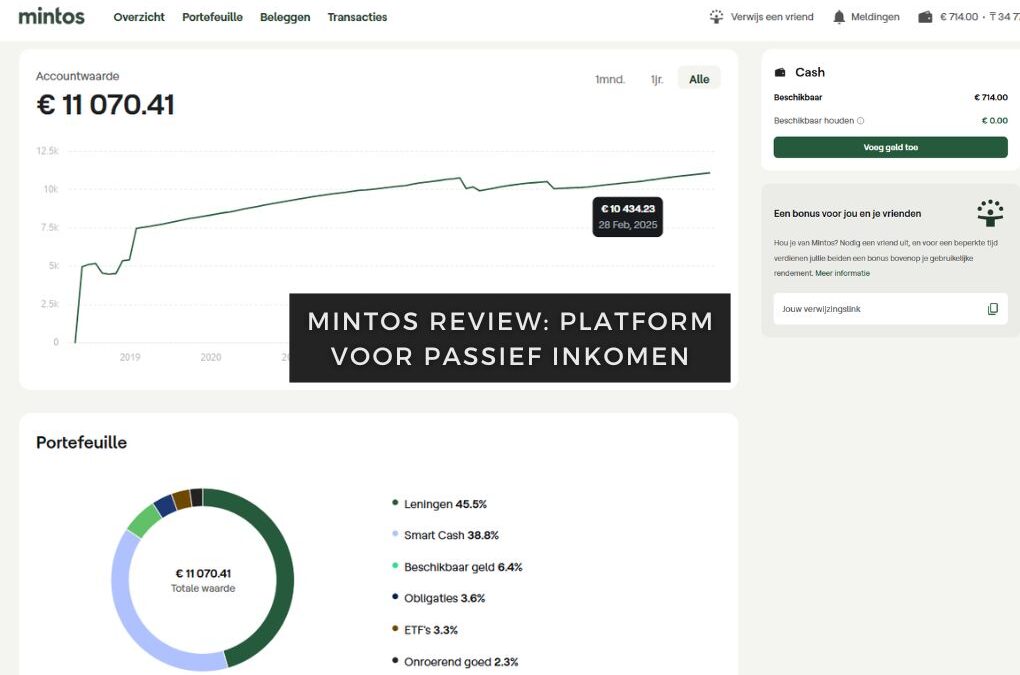The image size is (1020, 675).
Task: Select the Alle chart time range
Action: point(698,77)
